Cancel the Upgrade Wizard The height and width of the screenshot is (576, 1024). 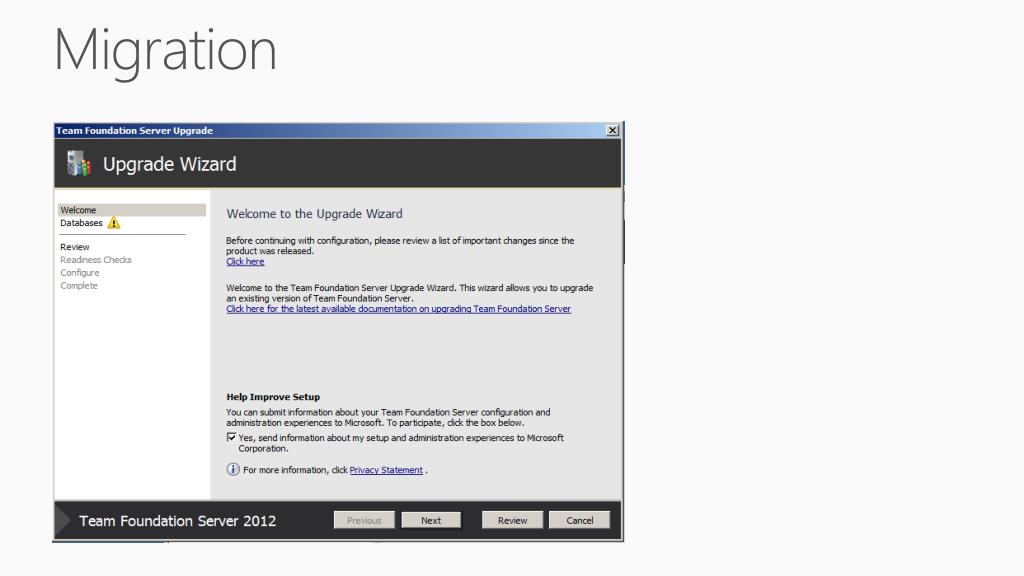coord(579,520)
